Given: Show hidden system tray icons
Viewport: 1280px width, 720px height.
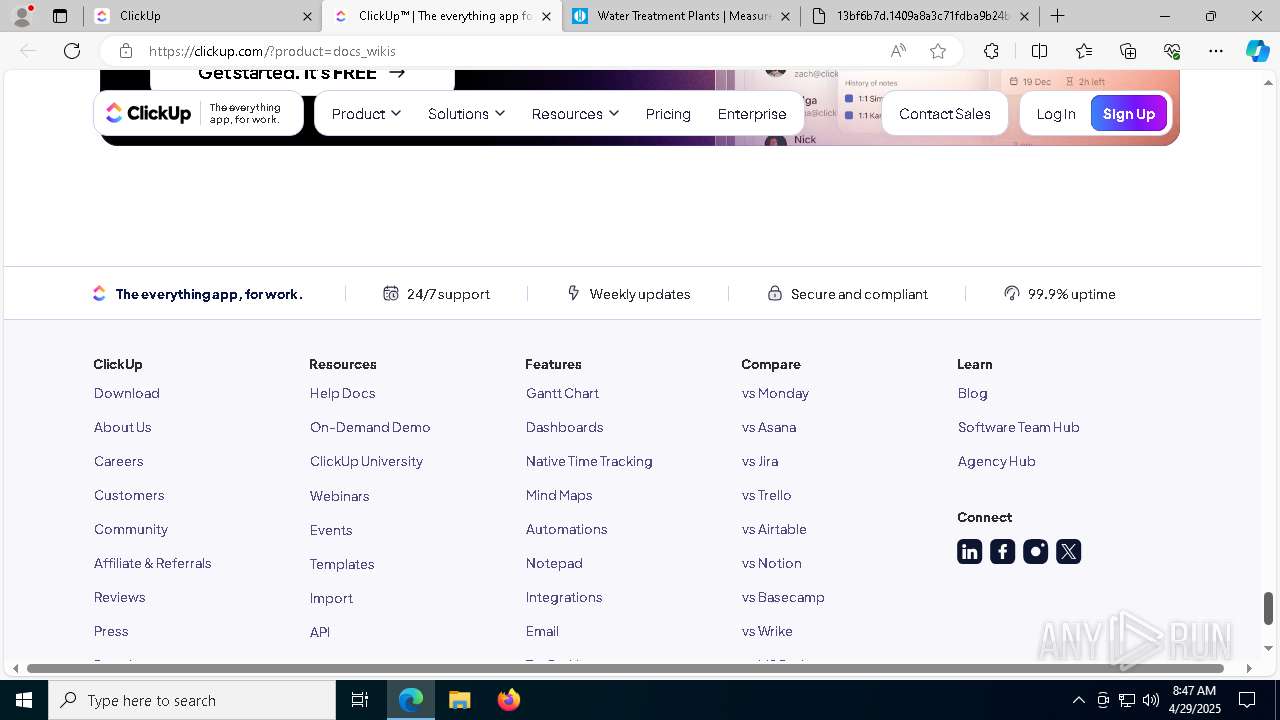Looking at the screenshot, I should [1078, 700].
